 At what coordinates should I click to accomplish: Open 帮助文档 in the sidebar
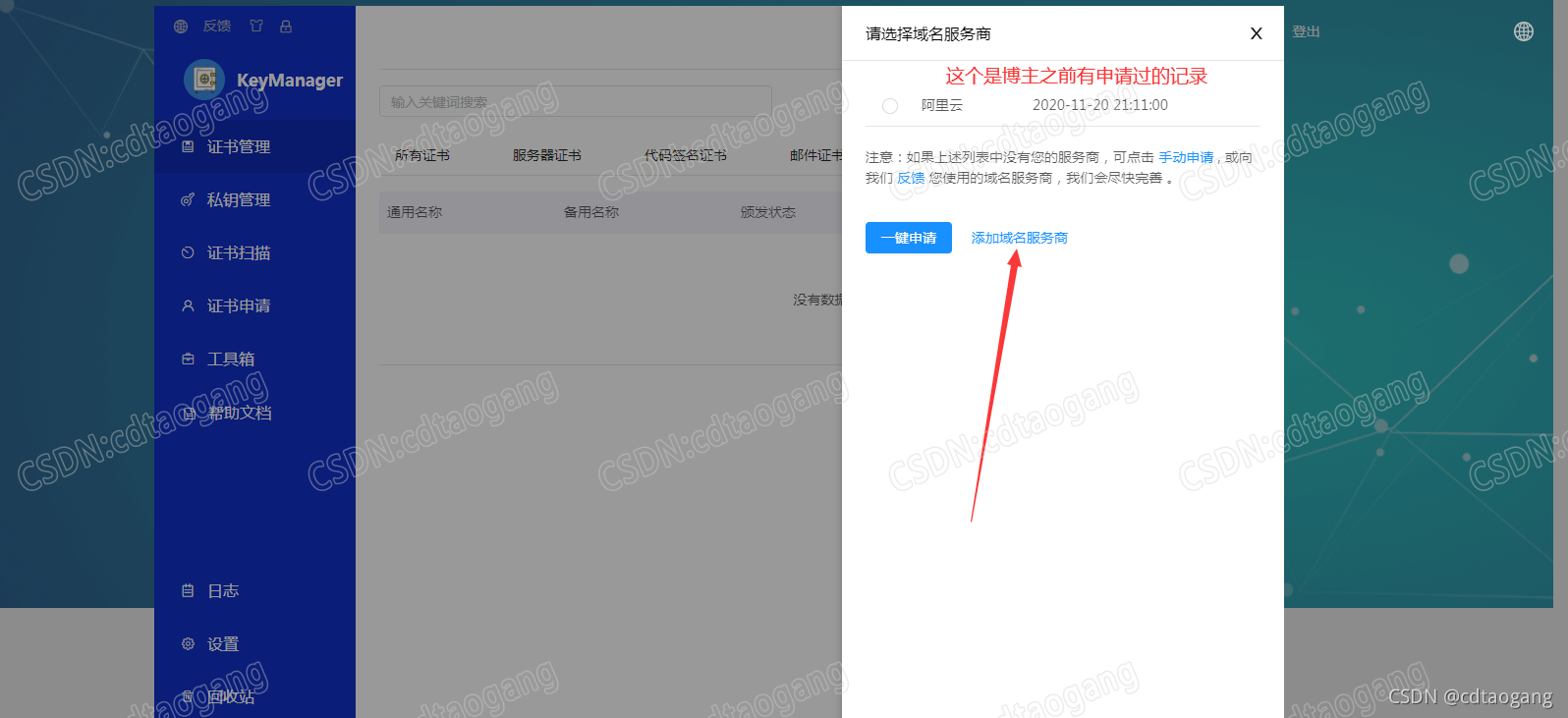[x=254, y=413]
